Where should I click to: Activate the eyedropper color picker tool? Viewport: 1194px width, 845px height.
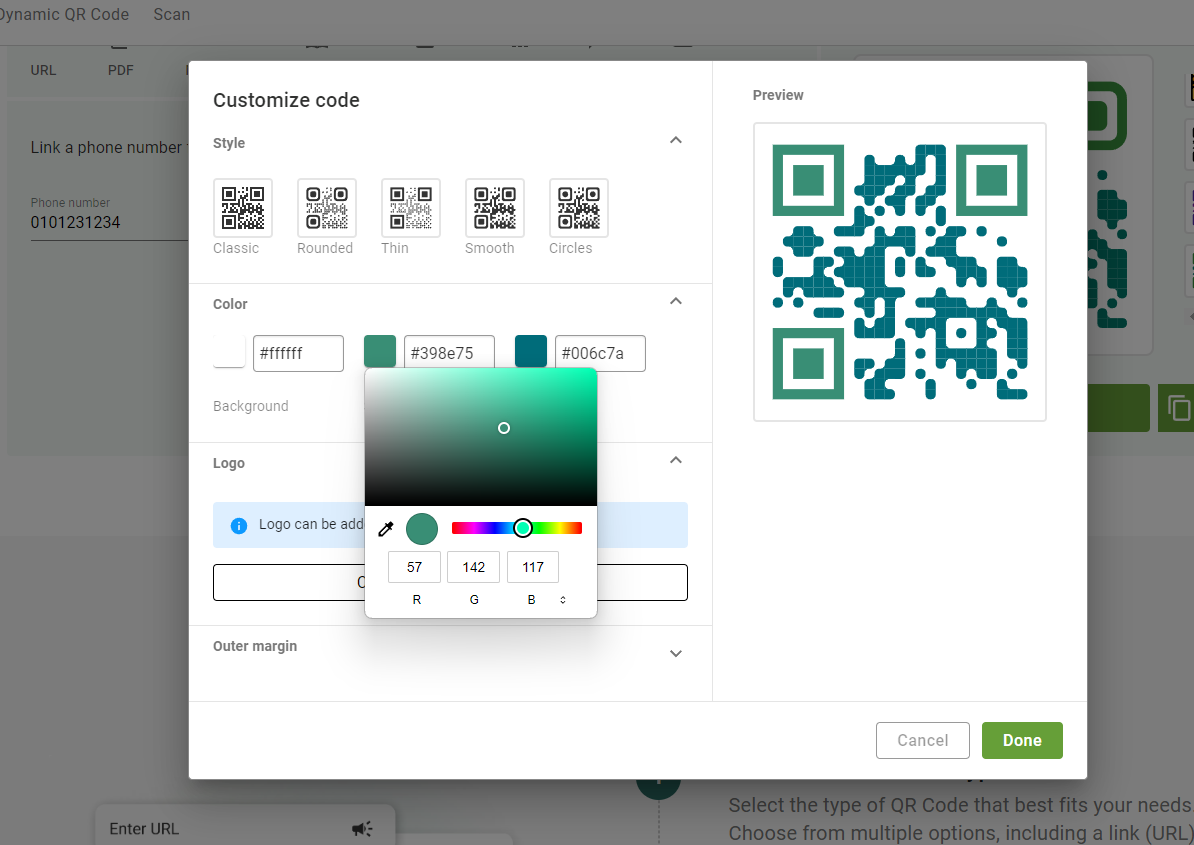click(x=386, y=529)
